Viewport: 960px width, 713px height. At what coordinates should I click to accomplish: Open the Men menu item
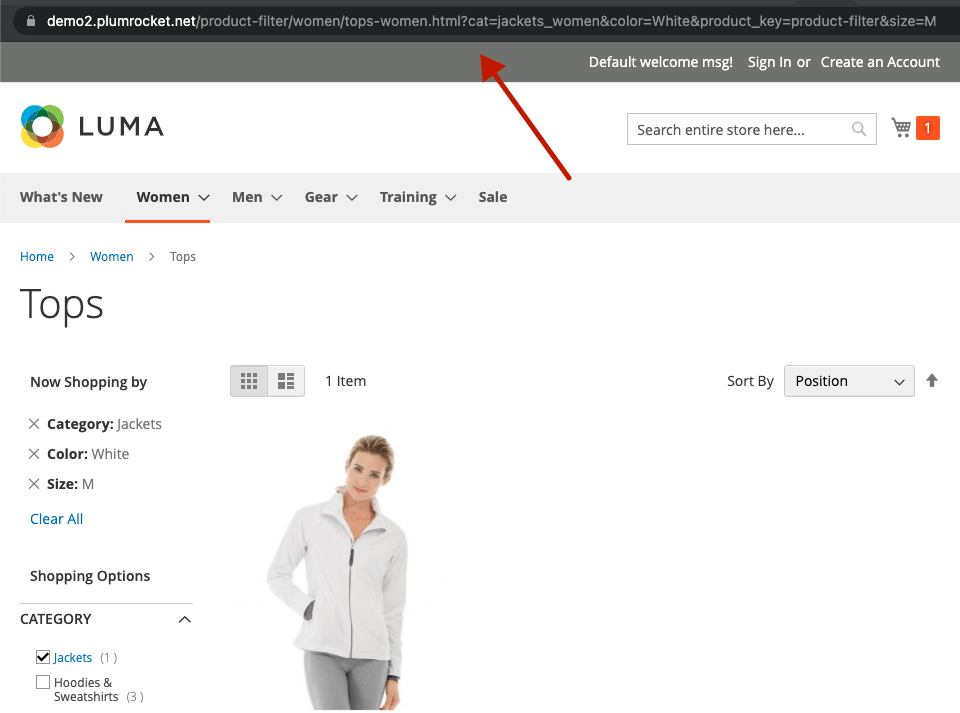pos(247,197)
